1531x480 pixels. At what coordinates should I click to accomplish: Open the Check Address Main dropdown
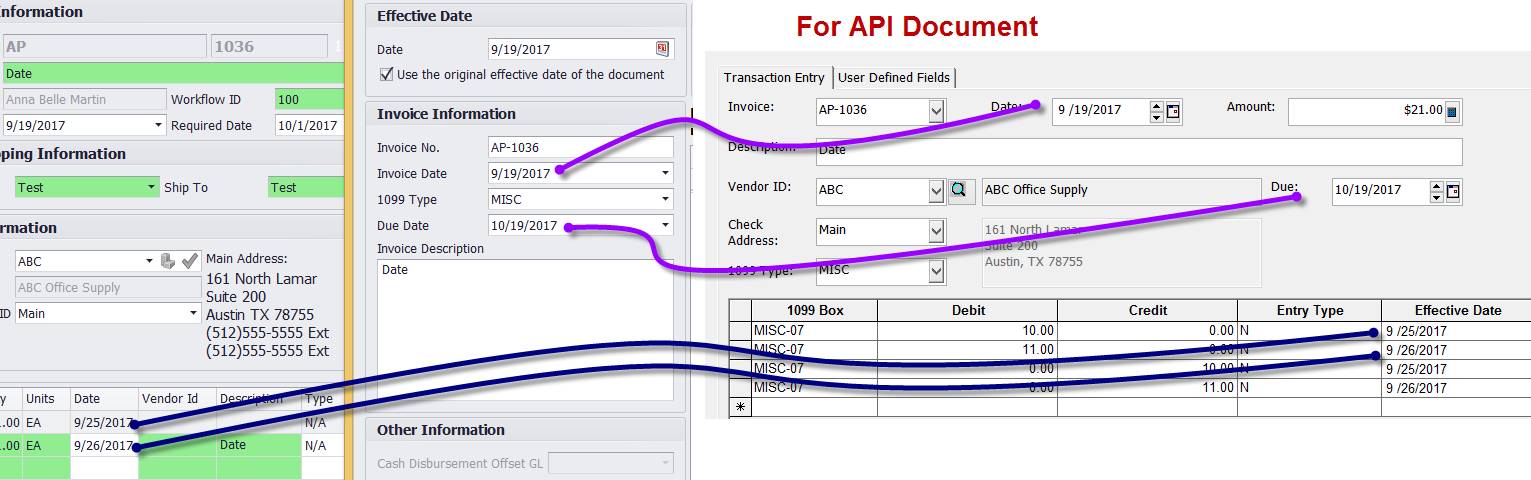point(936,231)
